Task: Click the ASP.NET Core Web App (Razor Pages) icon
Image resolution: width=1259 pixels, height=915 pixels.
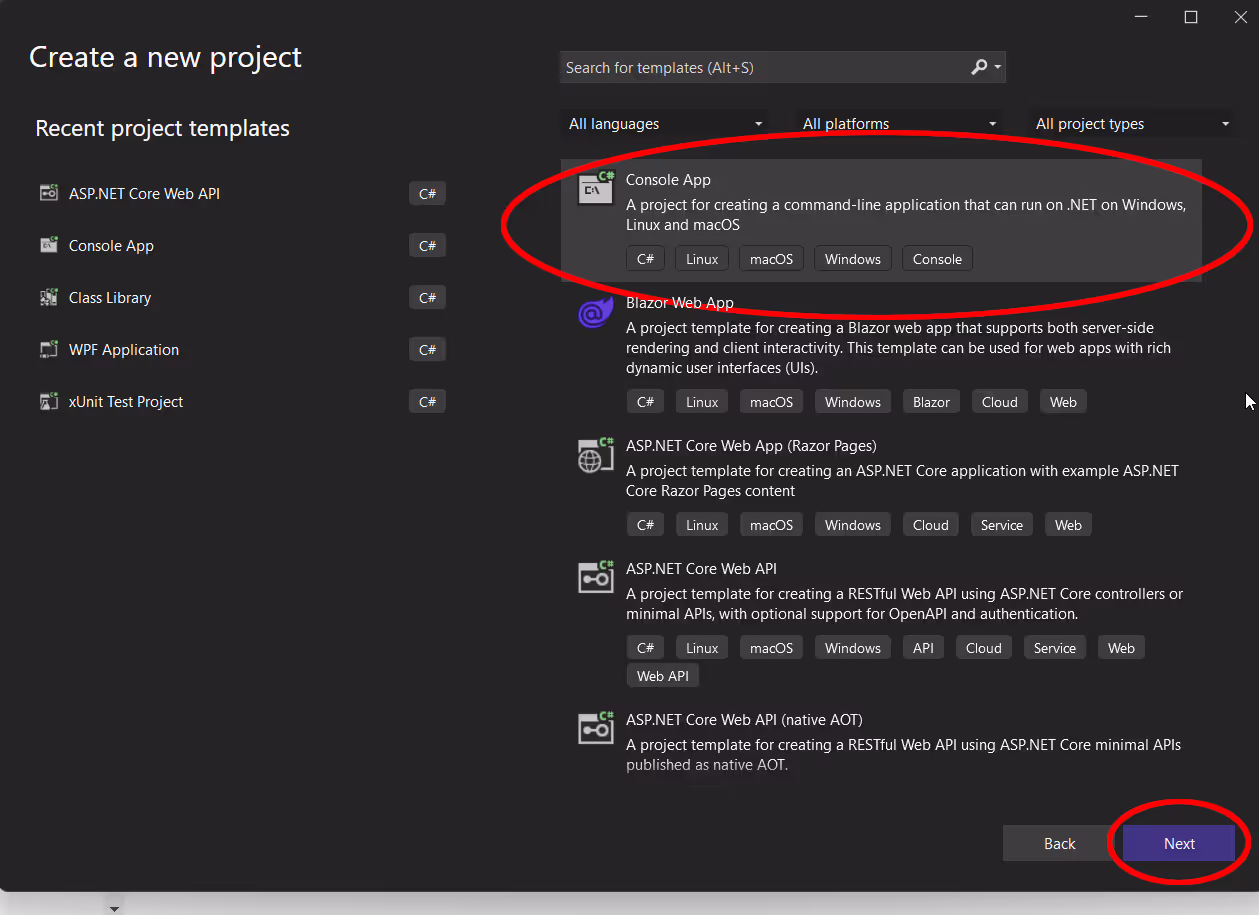Action: [596, 454]
